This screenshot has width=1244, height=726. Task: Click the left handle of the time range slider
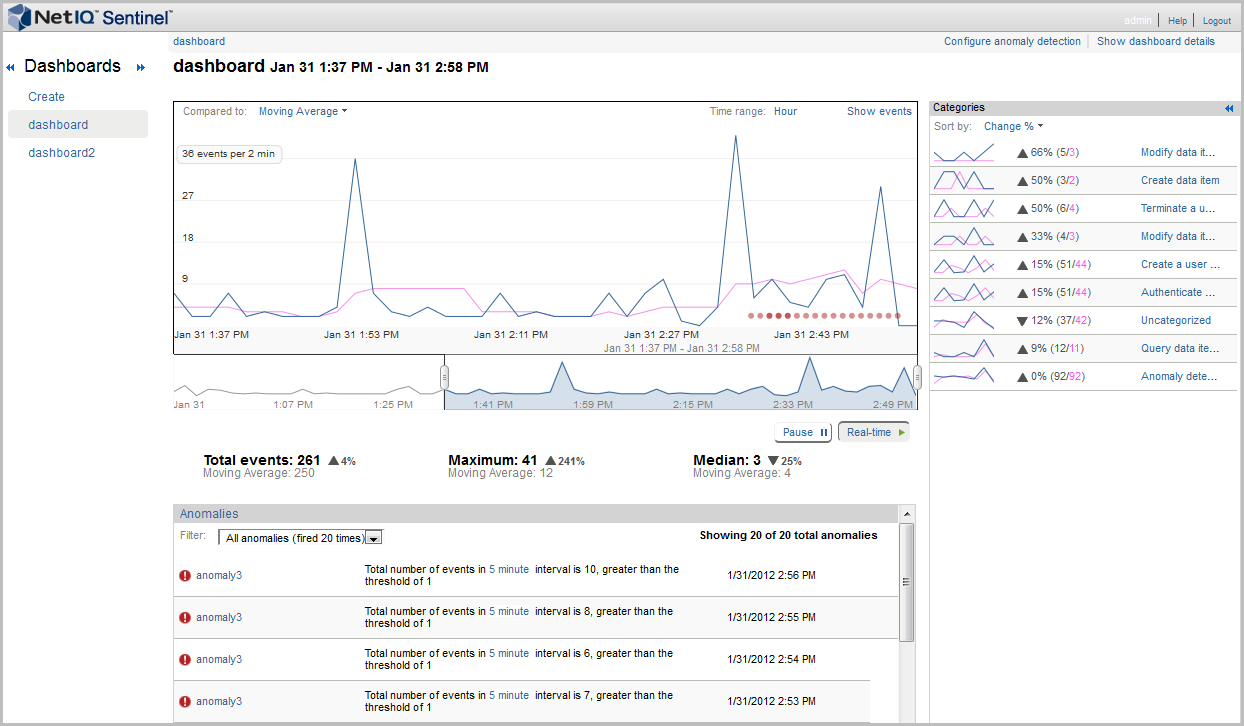tap(445, 376)
